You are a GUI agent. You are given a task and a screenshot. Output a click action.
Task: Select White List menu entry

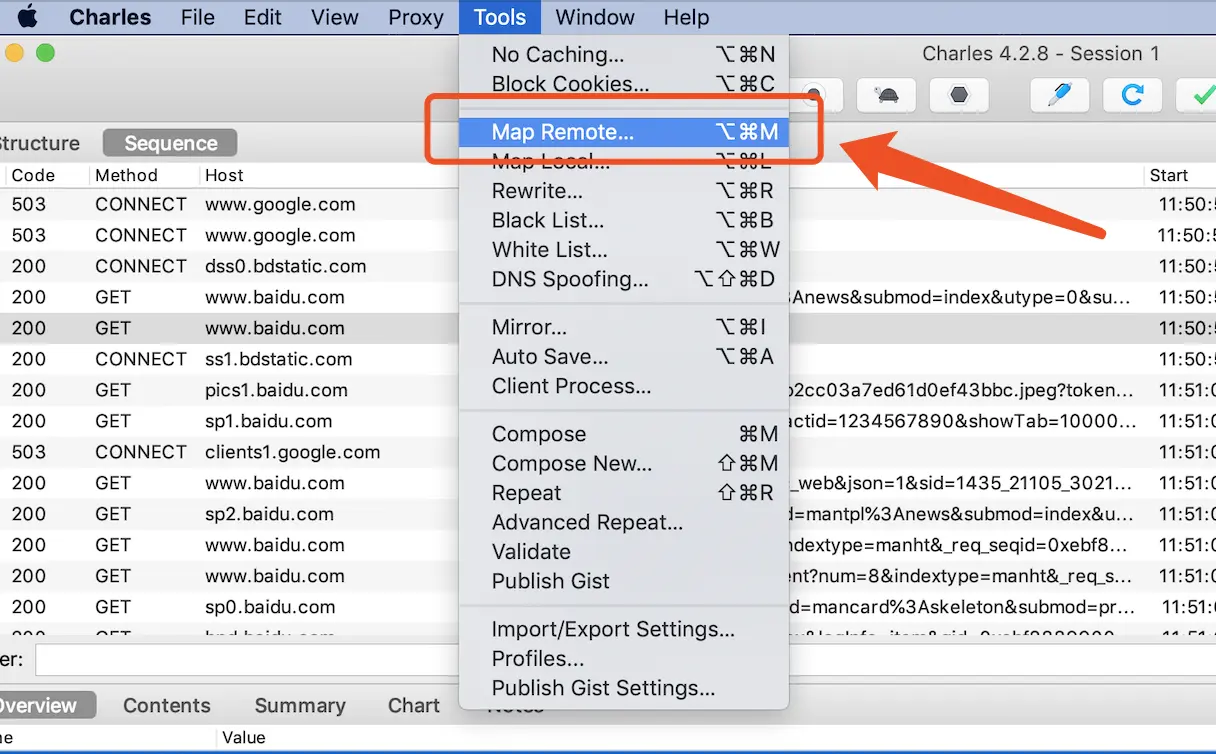point(624,250)
